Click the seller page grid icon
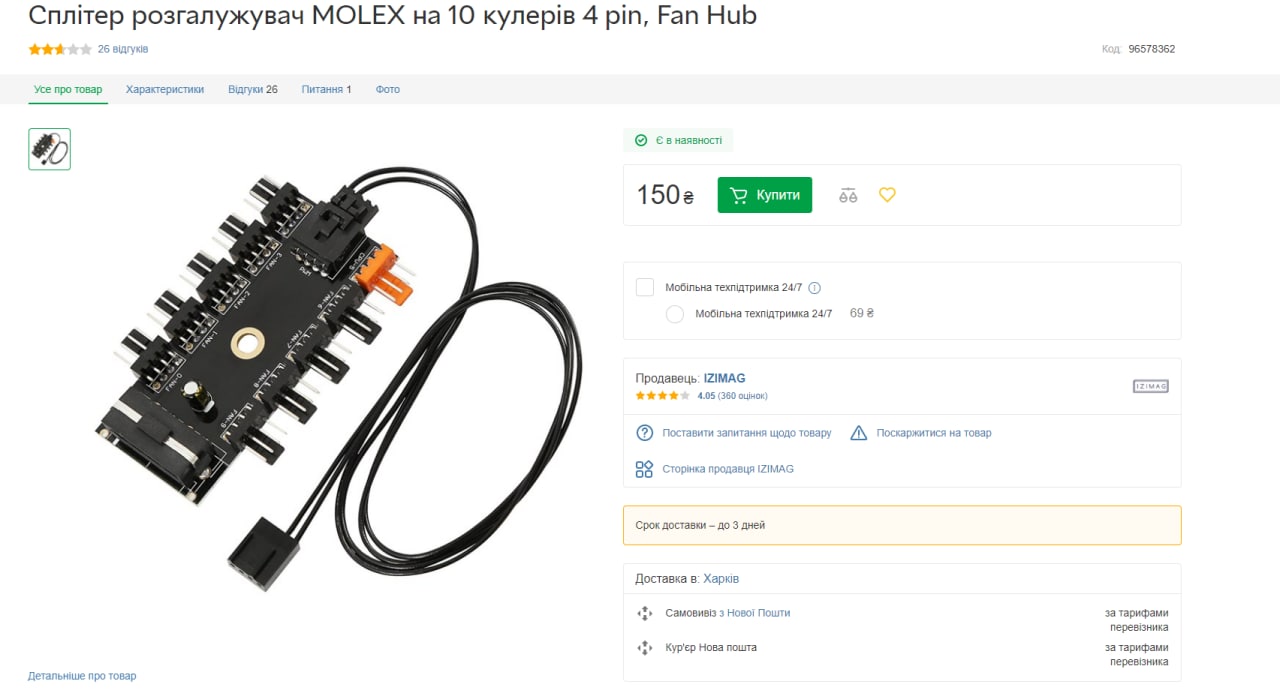 (x=645, y=469)
